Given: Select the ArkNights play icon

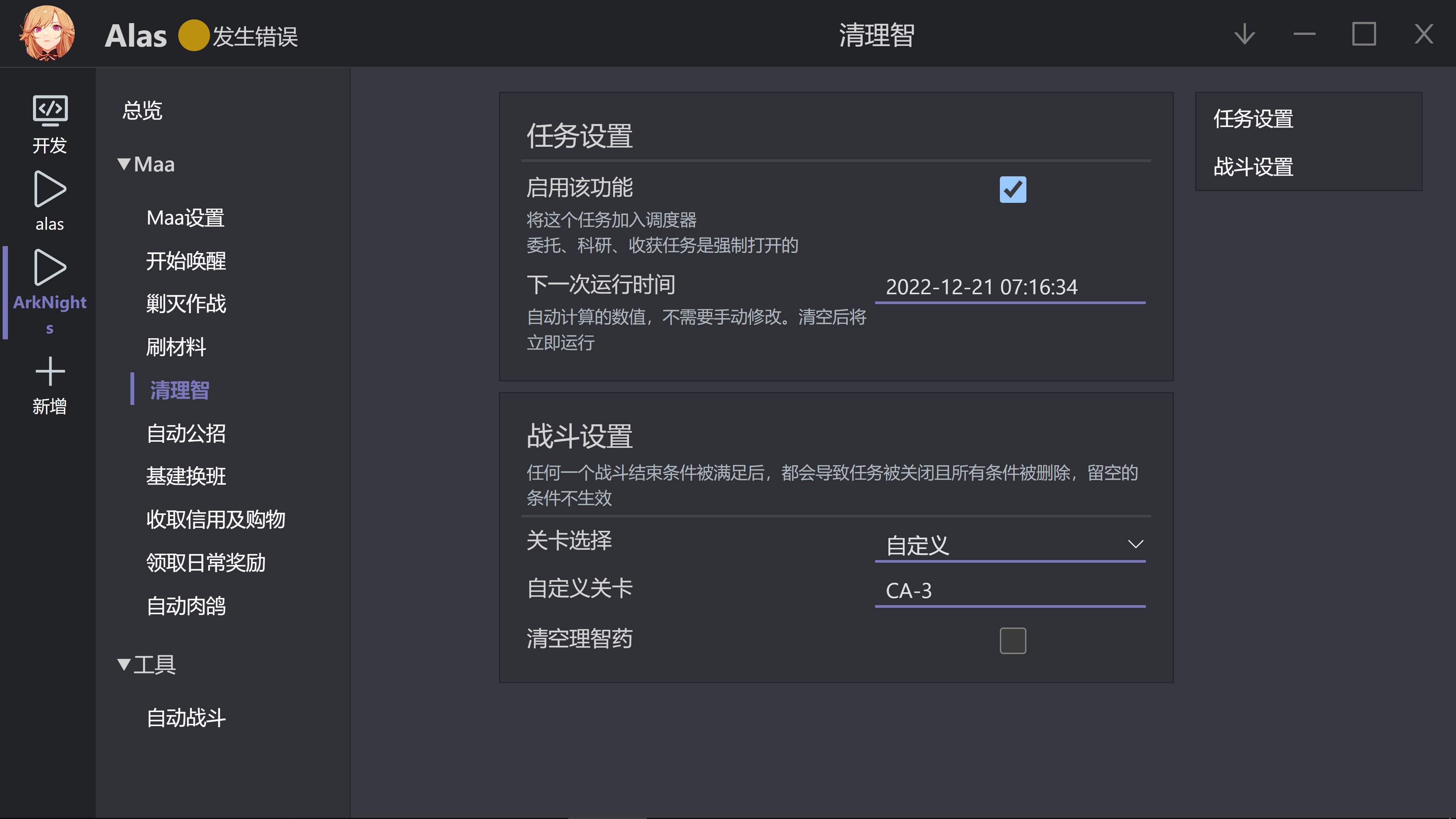Looking at the screenshot, I should (x=50, y=267).
